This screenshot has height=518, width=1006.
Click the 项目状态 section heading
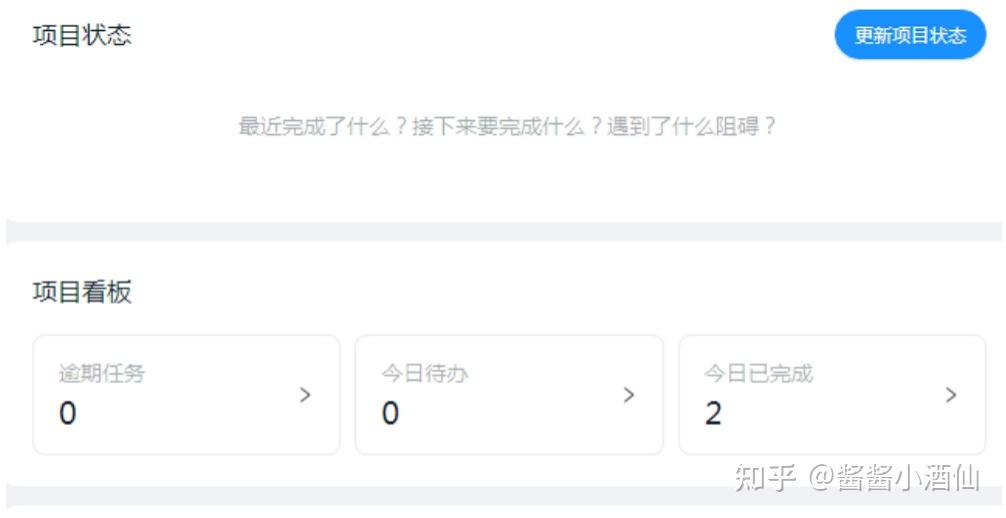82,35
